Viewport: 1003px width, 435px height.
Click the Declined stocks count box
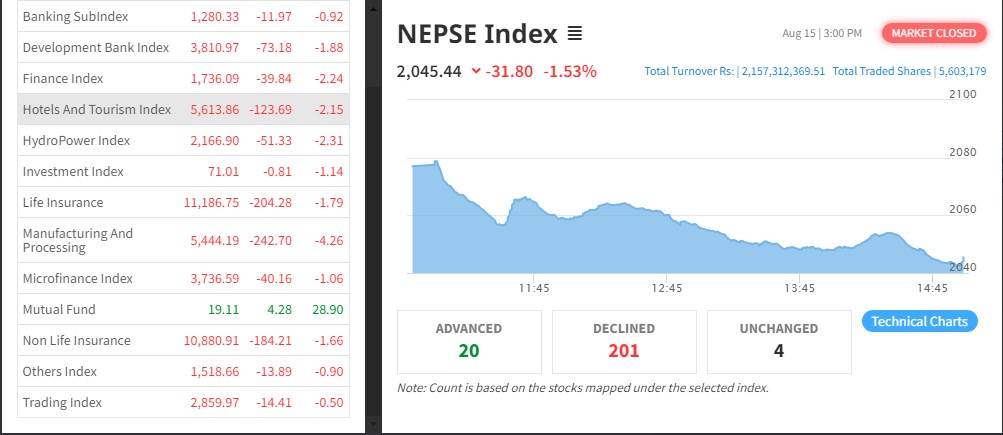pyautogui.click(x=624, y=341)
